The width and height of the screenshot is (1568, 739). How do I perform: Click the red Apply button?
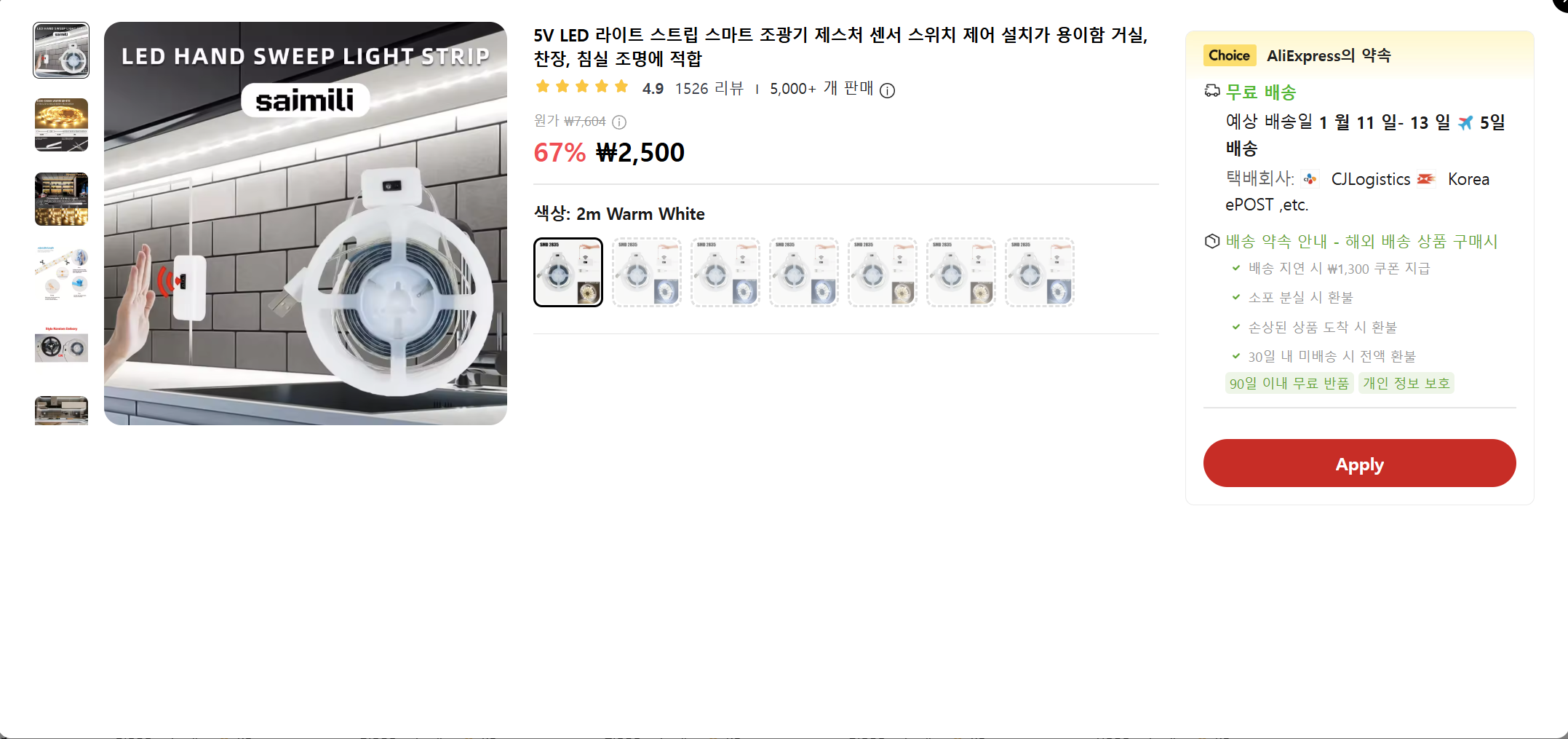click(1359, 463)
